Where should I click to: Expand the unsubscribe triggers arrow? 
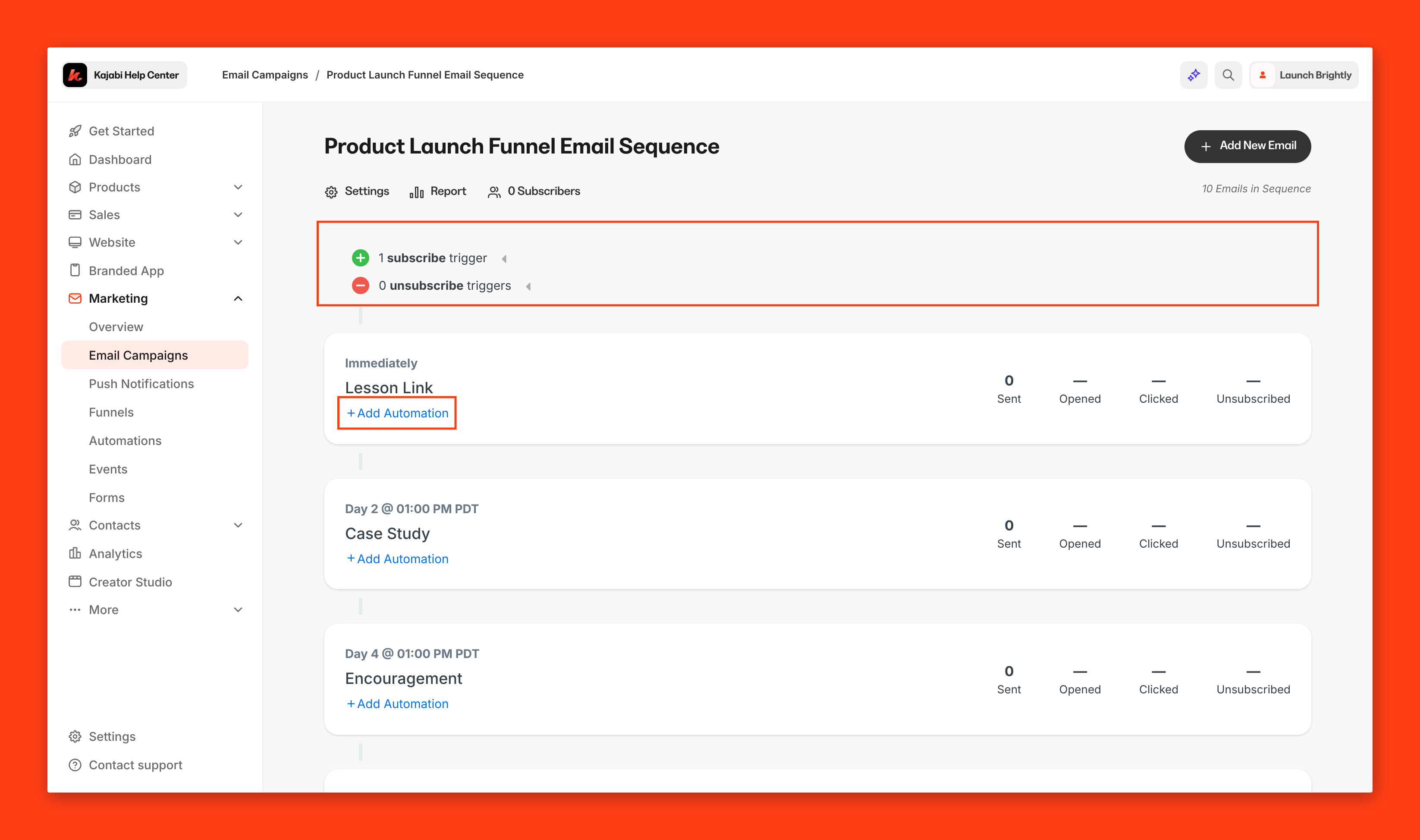[x=528, y=286]
